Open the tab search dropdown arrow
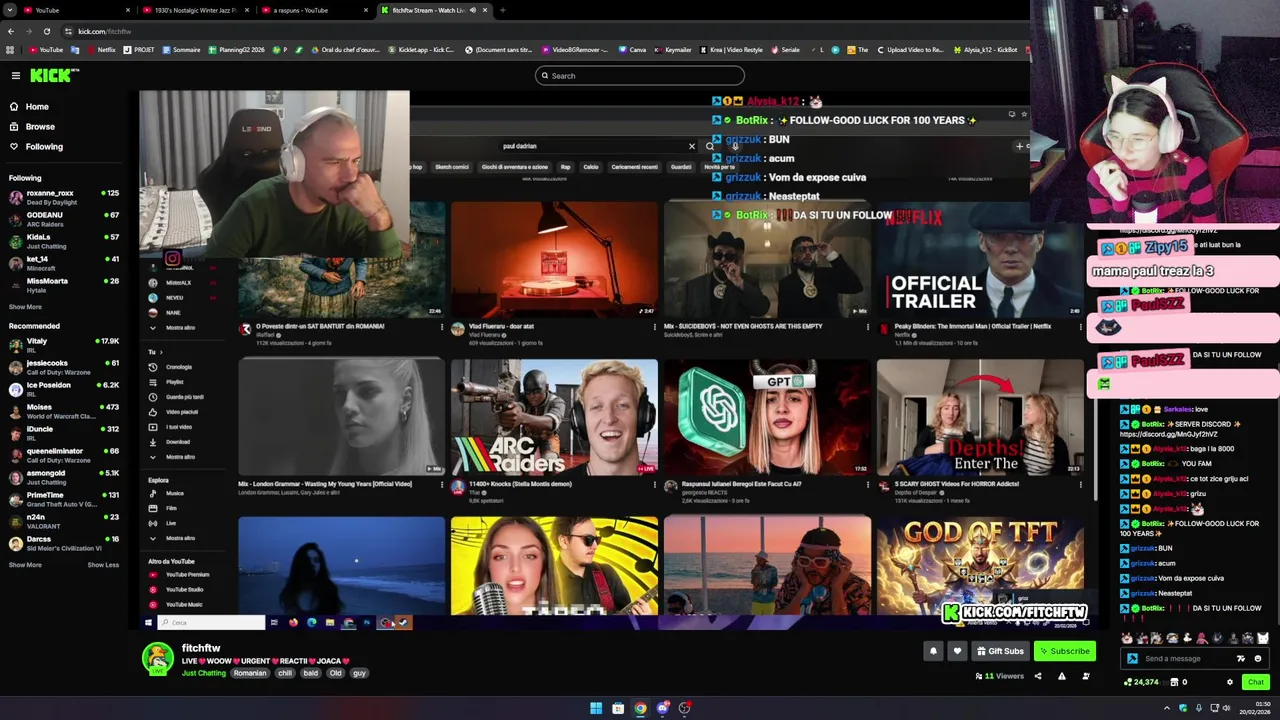This screenshot has height=720, width=1280. (x=9, y=10)
